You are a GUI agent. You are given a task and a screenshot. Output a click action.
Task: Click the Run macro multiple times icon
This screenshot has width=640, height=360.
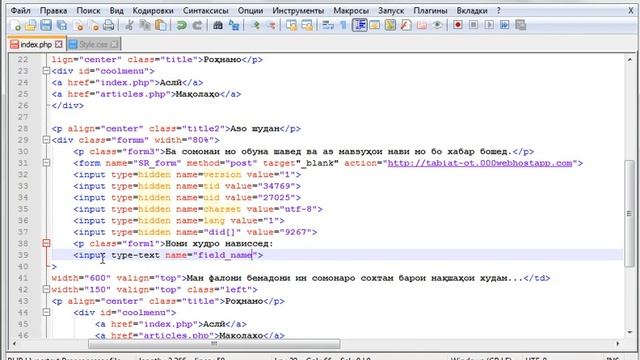click(504, 25)
